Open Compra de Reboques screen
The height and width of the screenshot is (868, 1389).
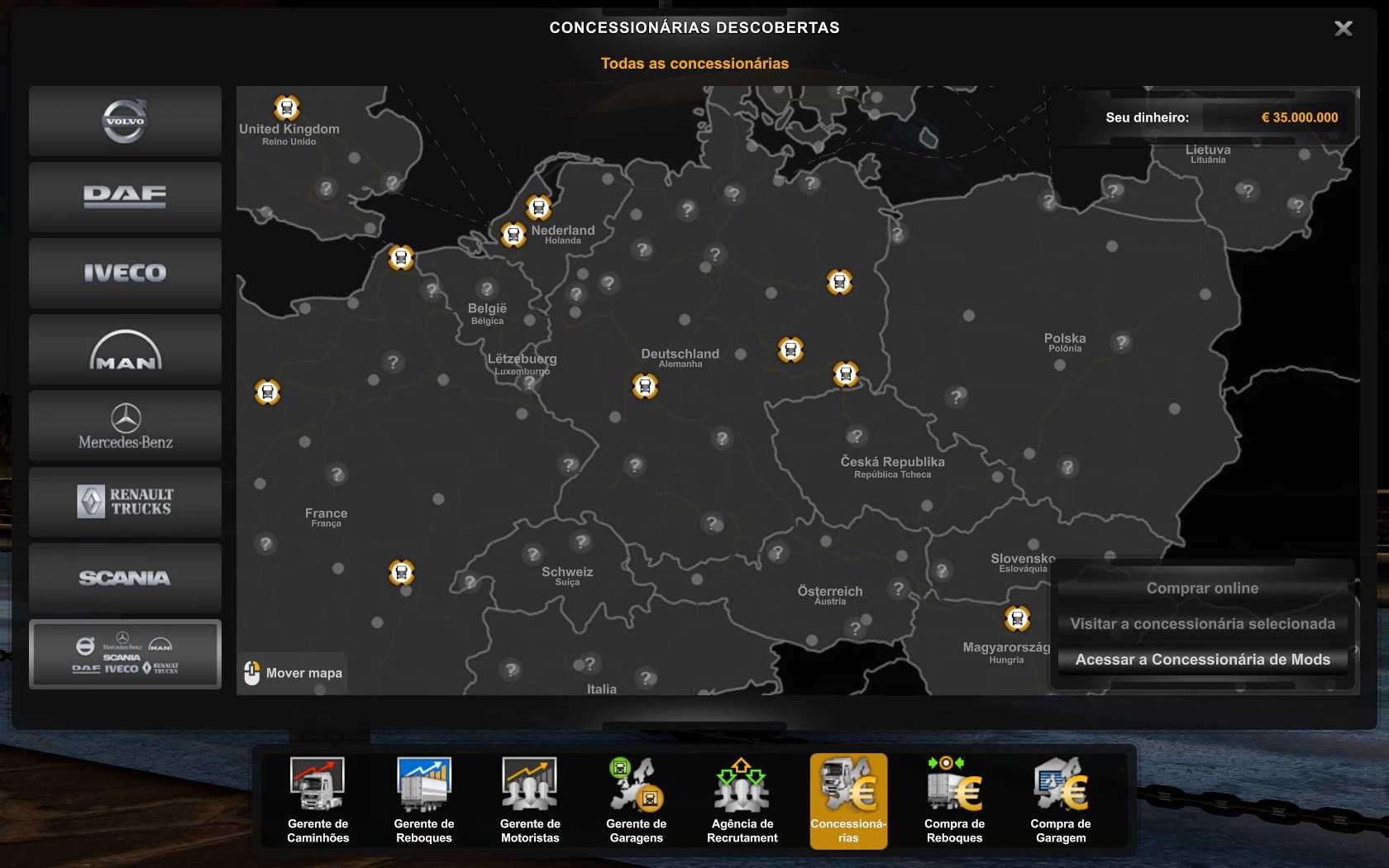[x=954, y=799]
